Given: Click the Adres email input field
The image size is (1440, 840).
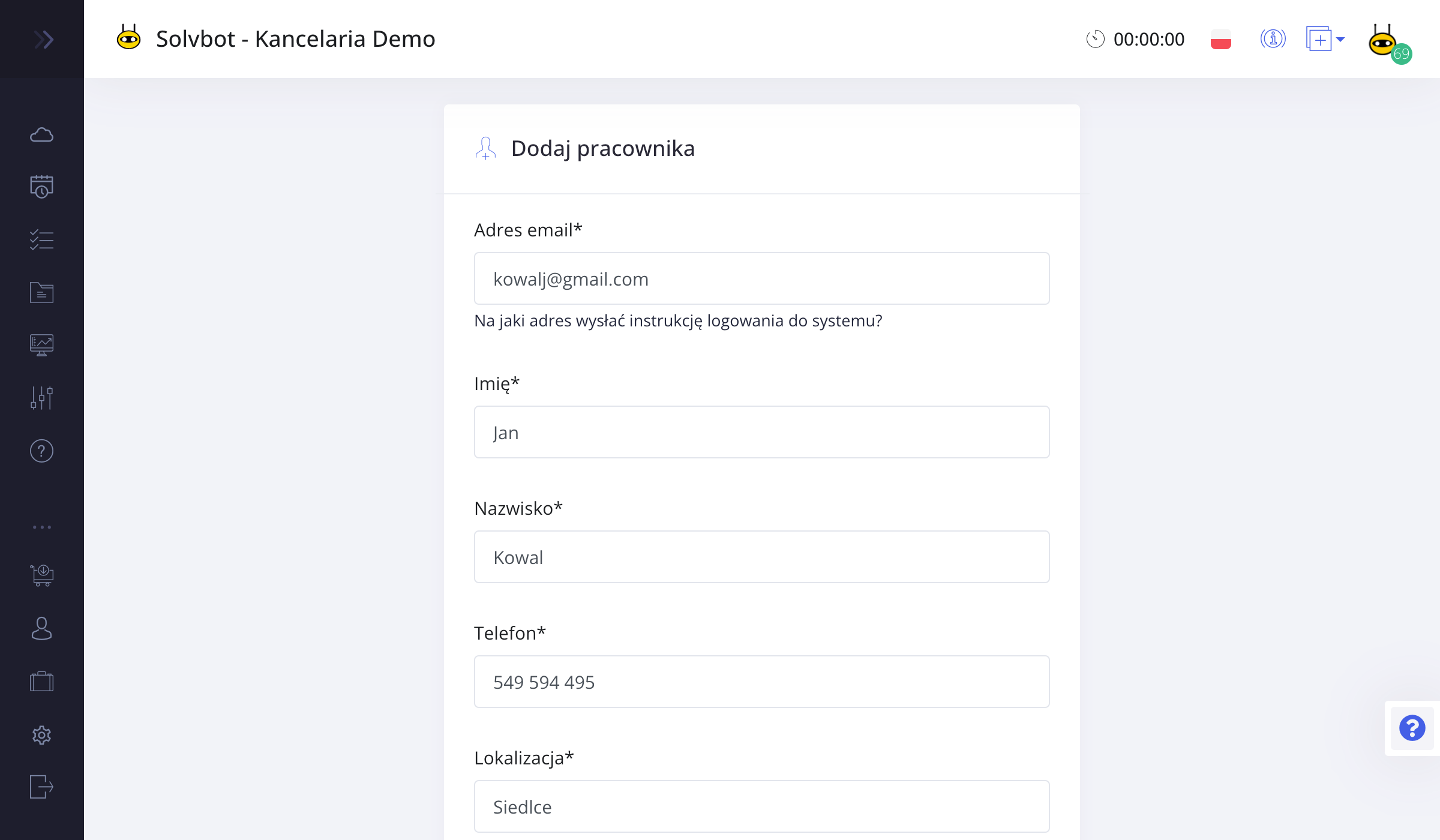Looking at the screenshot, I should pos(761,278).
